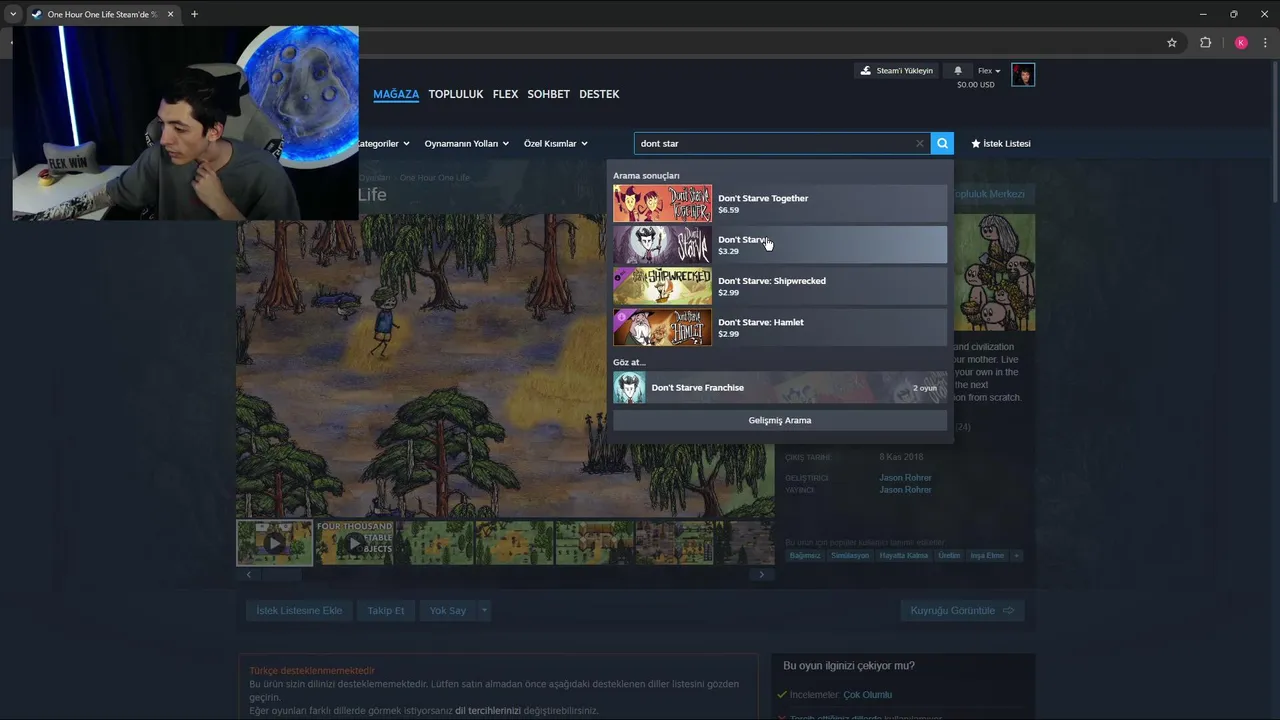Click the Bağımsız tag
The height and width of the screenshot is (720, 1280).
[x=805, y=555]
